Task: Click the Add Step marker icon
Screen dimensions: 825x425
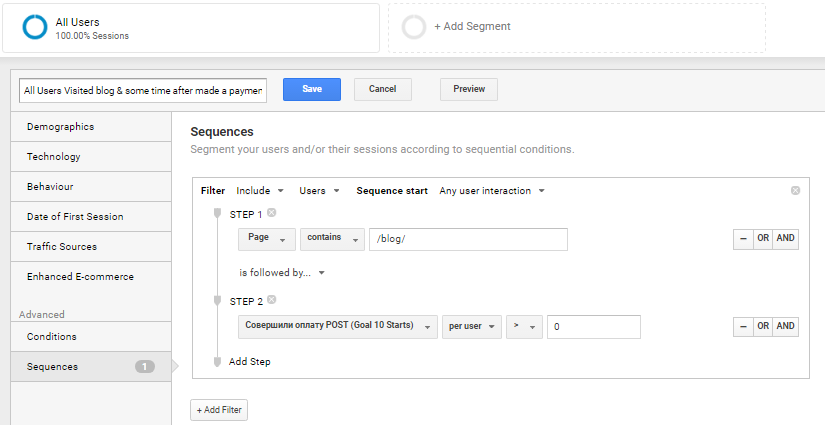Action: pos(217,362)
